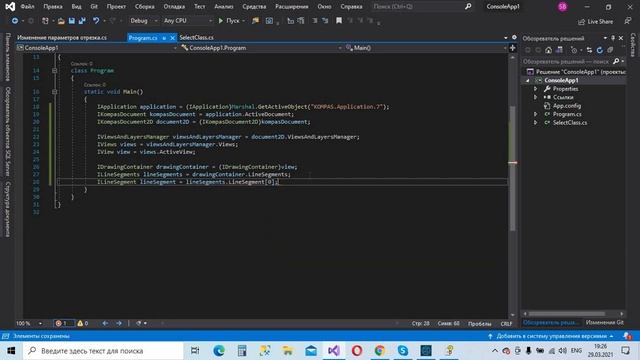Screen dimensions: 640x360
Task: Expand the SelectClass.cs tree node
Action: (536, 122)
